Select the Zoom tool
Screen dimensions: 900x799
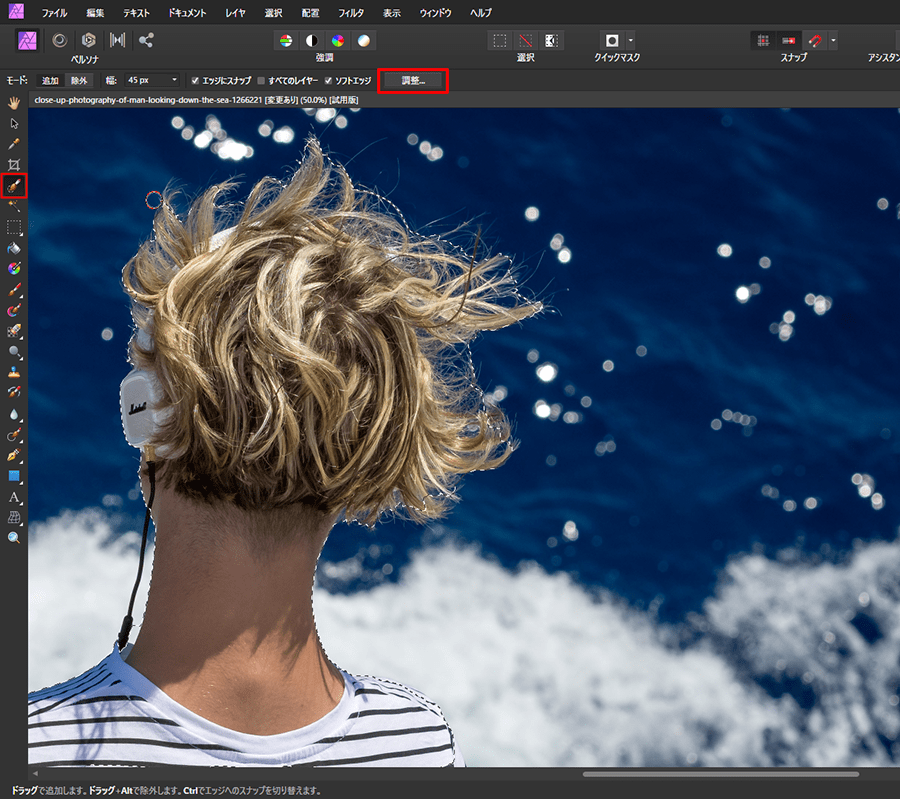[x=14, y=538]
